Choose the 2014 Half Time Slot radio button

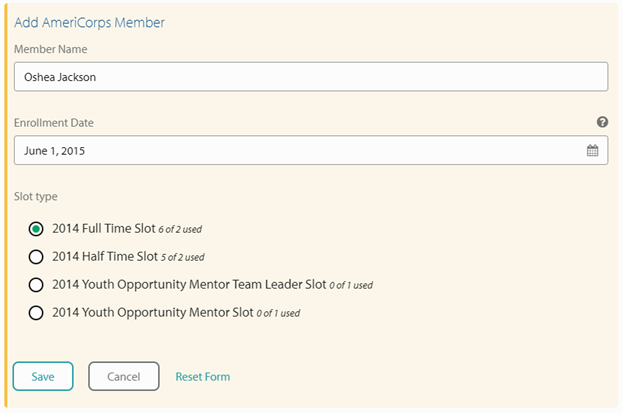point(37,257)
